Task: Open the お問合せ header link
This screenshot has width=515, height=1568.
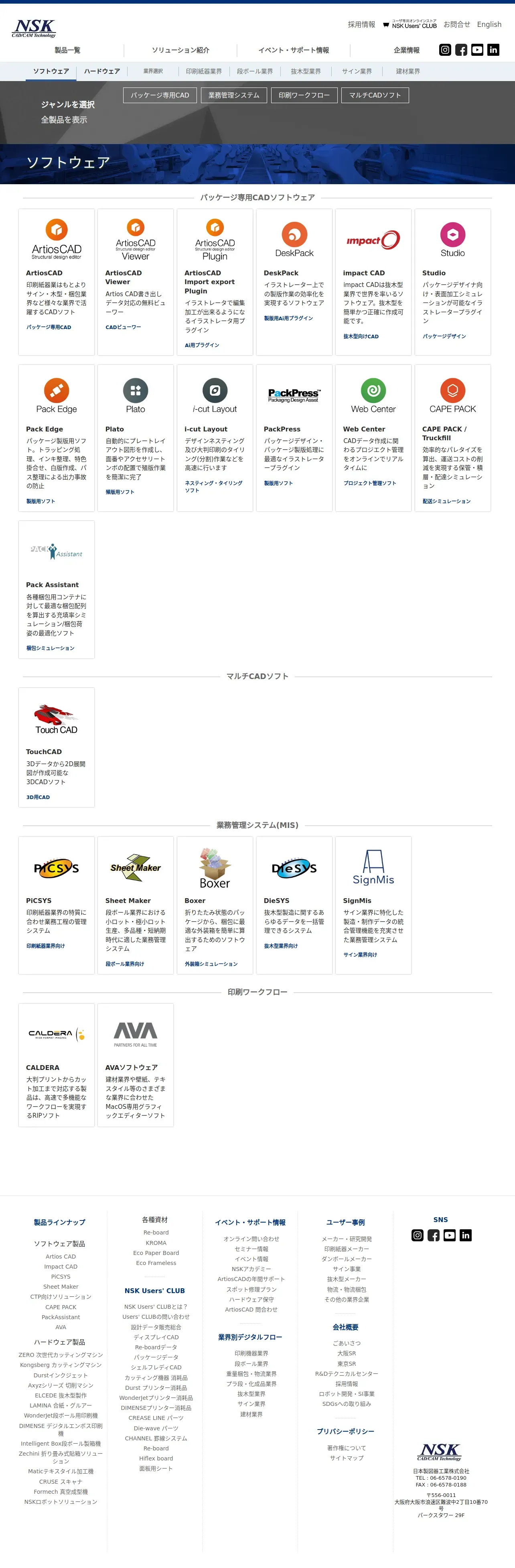Action: pyautogui.click(x=456, y=25)
